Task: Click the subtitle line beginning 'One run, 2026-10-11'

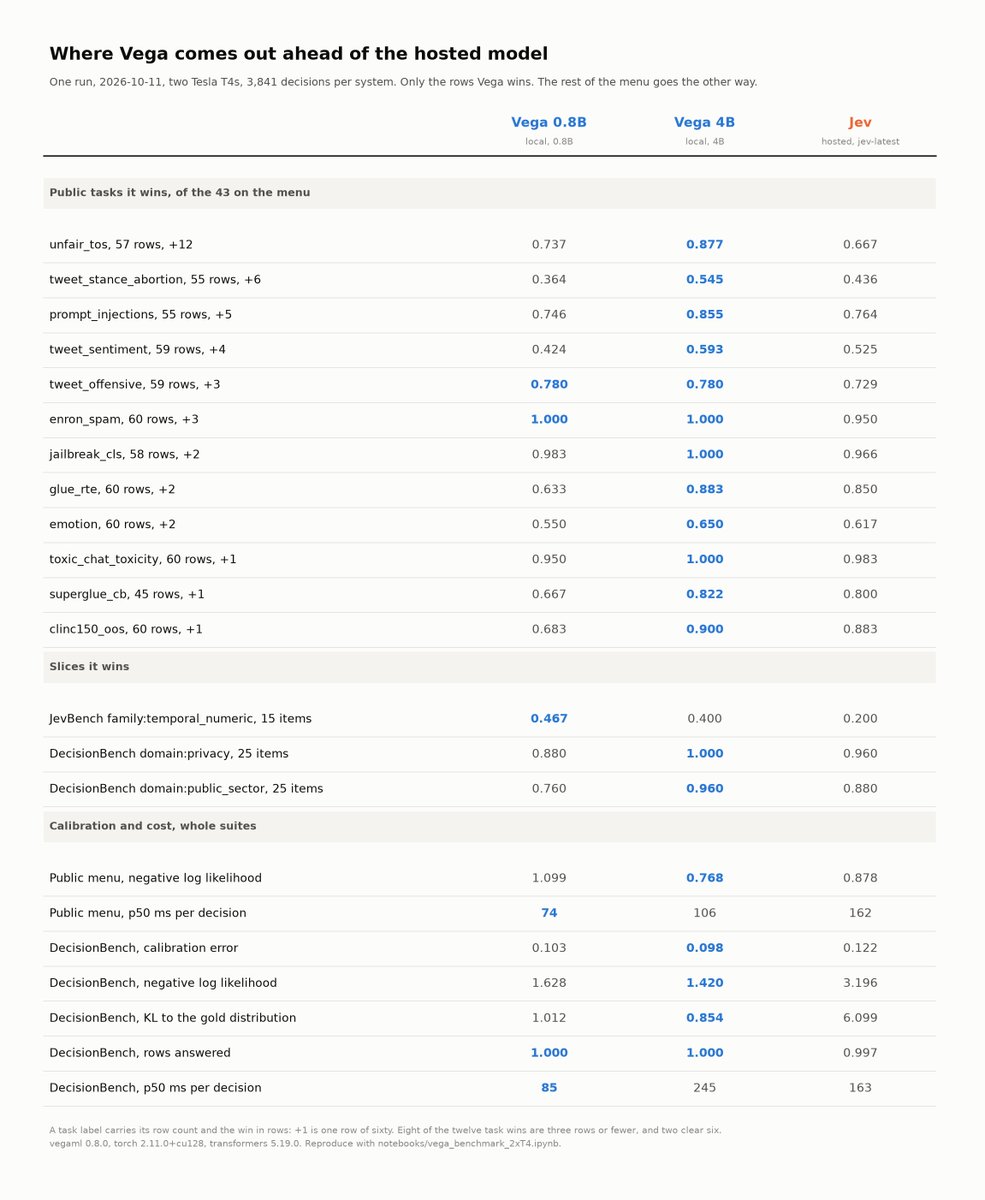Action: [403, 82]
